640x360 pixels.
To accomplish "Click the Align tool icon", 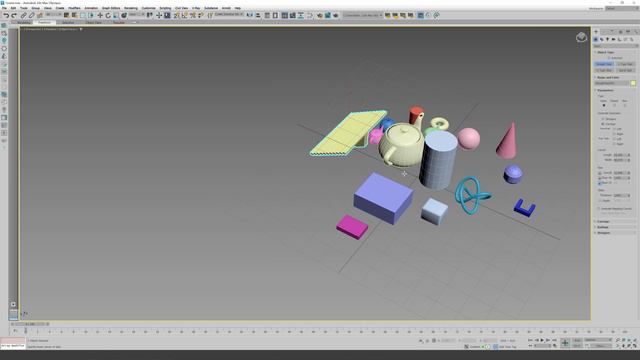I will (258, 16).
